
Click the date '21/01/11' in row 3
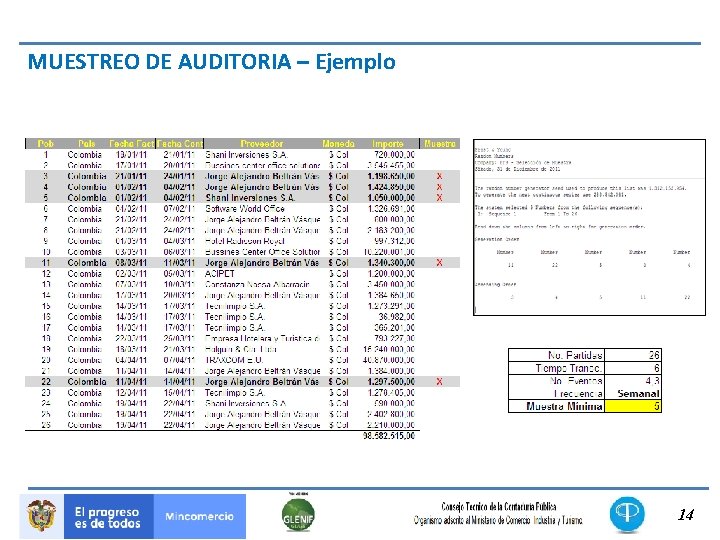pyautogui.click(x=131, y=176)
